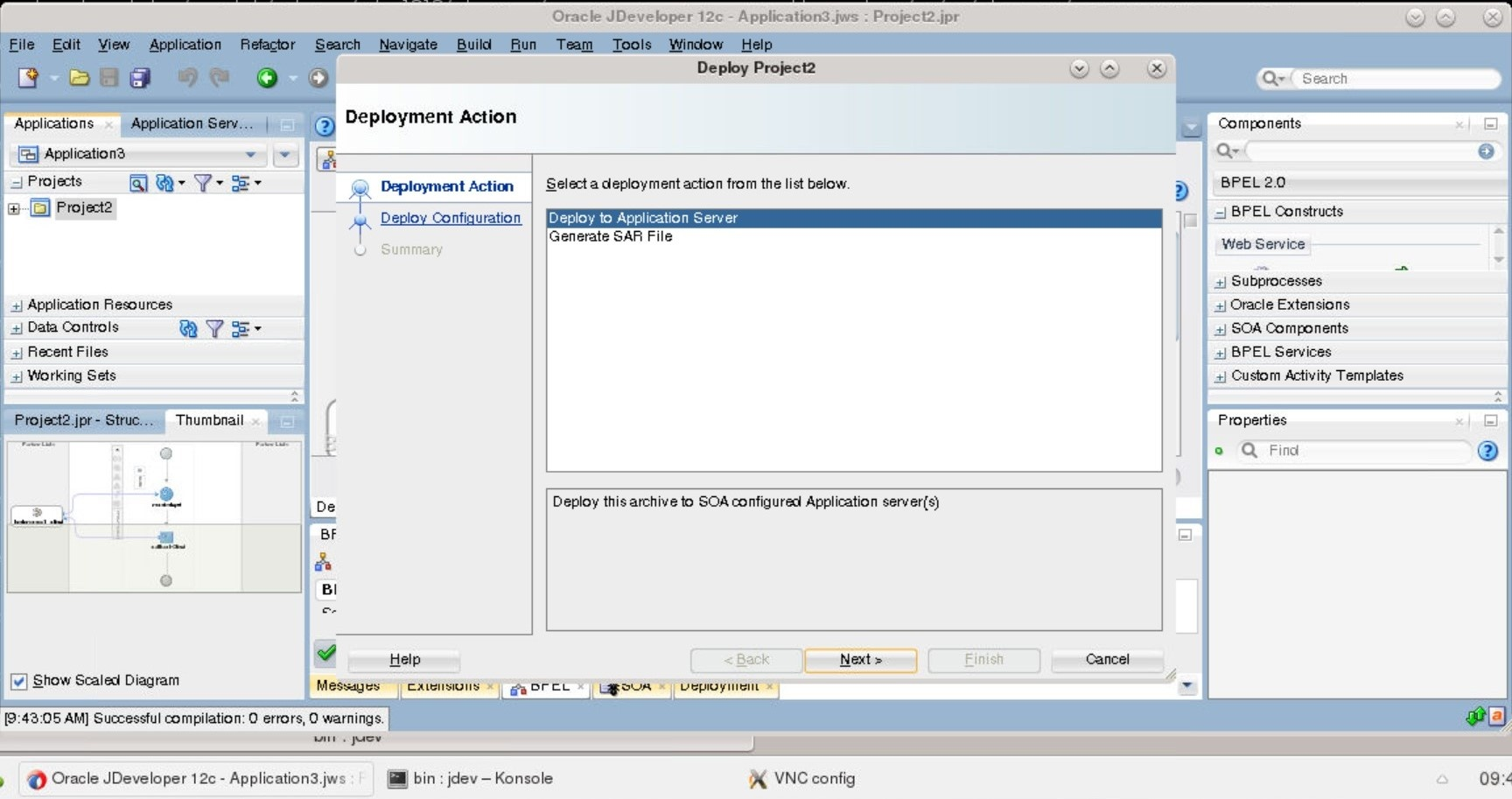Cancel the Deploy Project2 dialog
1512x799 pixels.
[x=1107, y=660]
